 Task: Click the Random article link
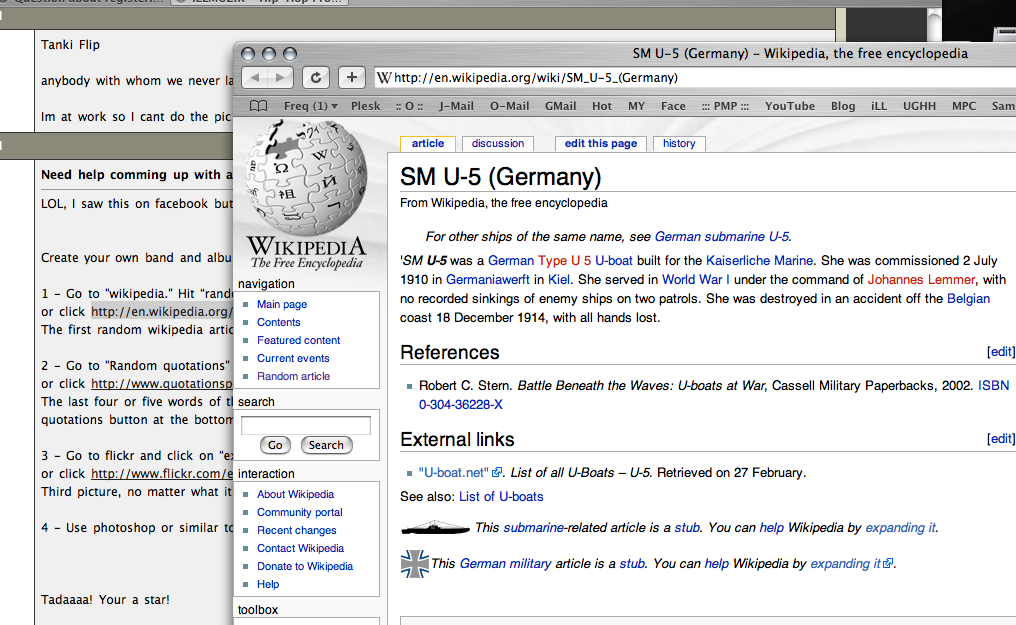pyautogui.click(x=293, y=376)
